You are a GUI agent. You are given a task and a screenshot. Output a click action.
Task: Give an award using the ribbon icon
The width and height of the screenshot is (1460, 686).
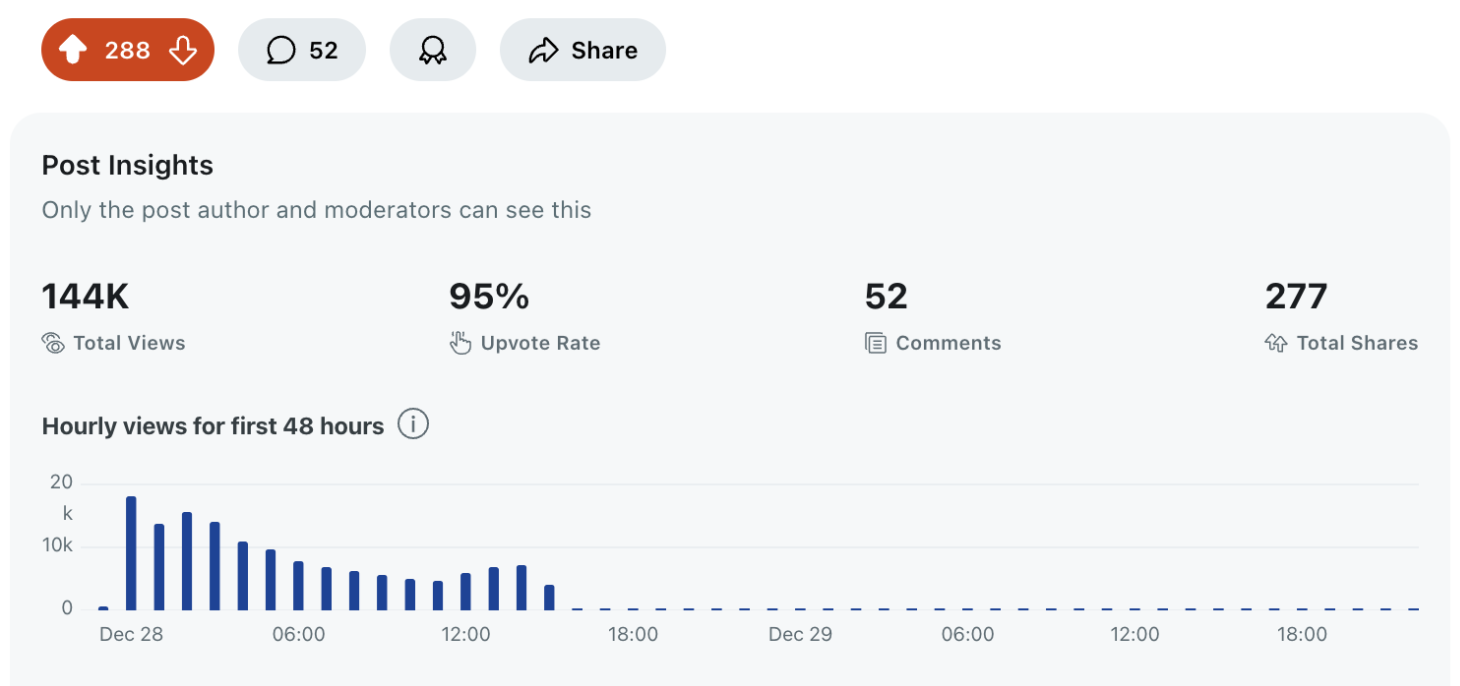click(x=432, y=50)
